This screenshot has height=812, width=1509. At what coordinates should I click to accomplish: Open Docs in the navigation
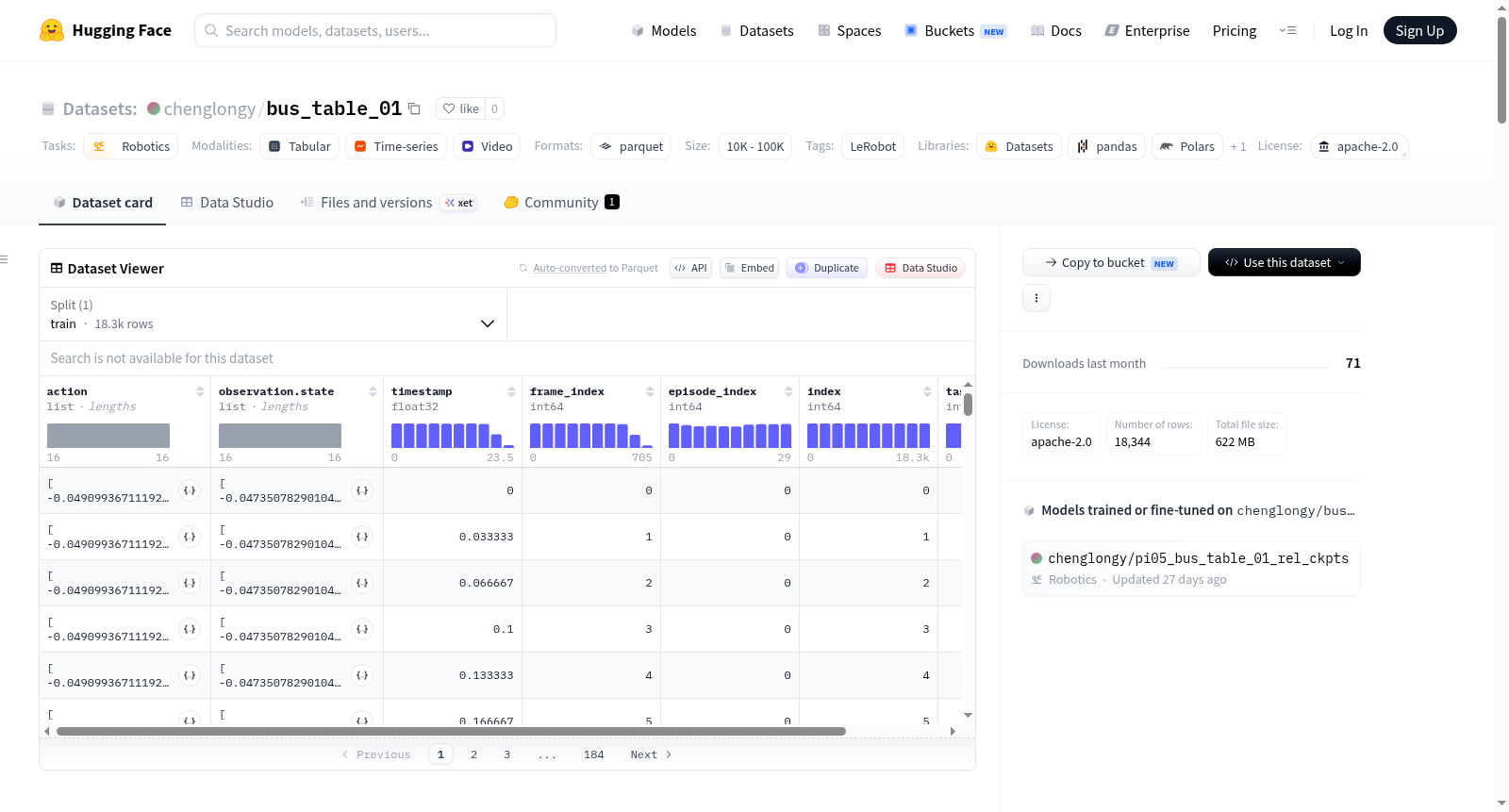(1056, 30)
